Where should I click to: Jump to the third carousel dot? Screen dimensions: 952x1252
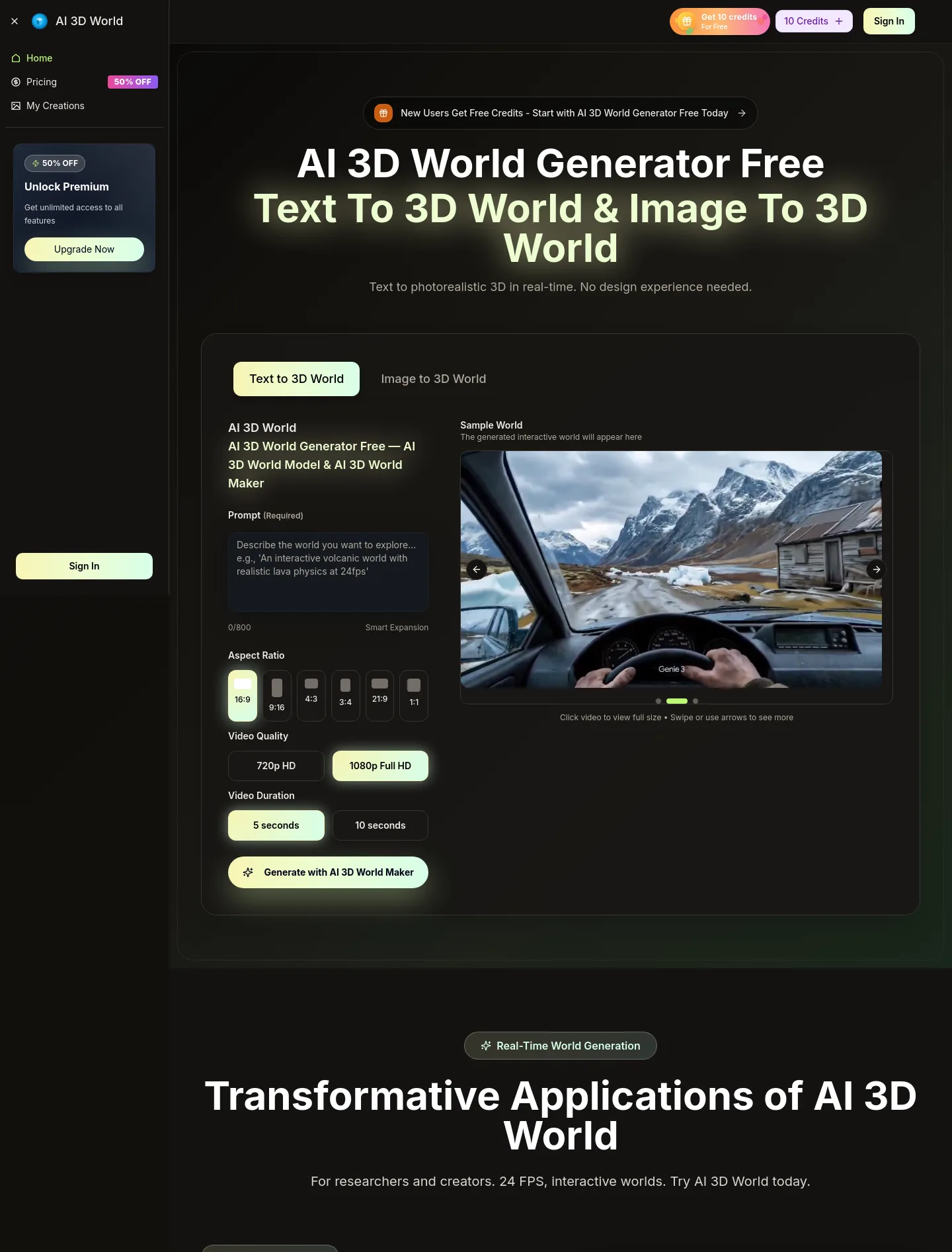point(695,701)
